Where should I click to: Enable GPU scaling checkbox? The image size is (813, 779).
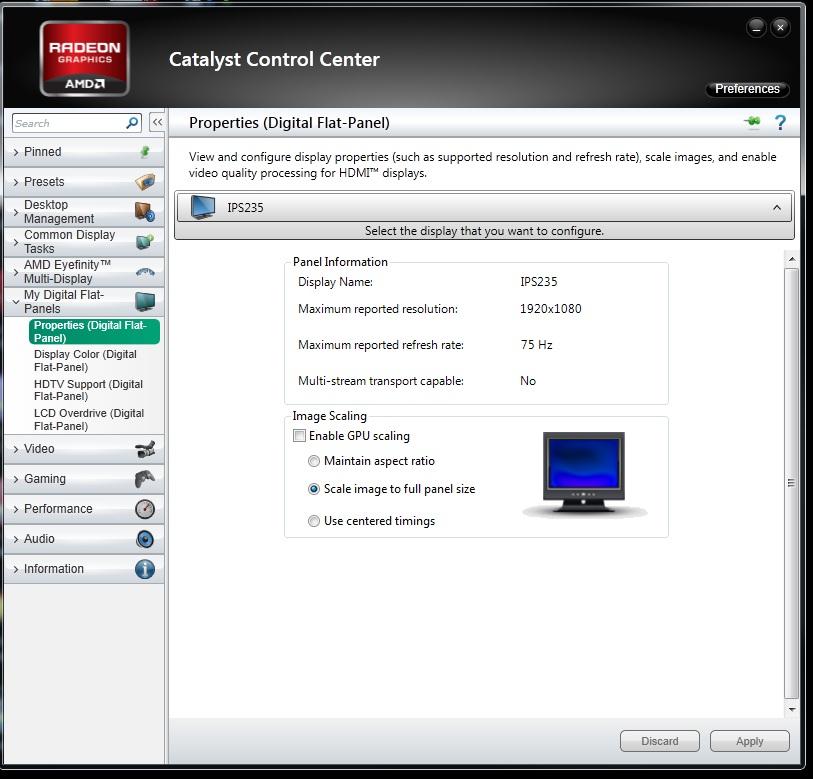[299, 436]
